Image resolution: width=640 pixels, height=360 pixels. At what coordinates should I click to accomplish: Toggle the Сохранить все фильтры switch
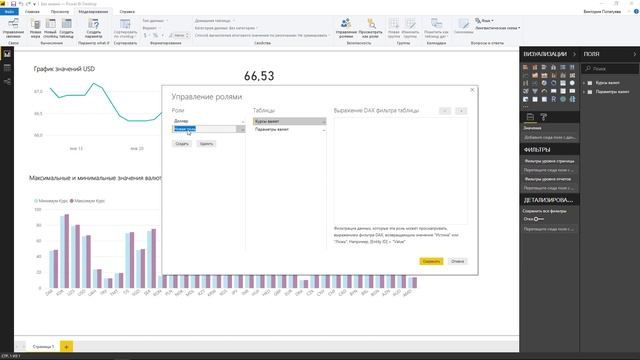(539, 219)
